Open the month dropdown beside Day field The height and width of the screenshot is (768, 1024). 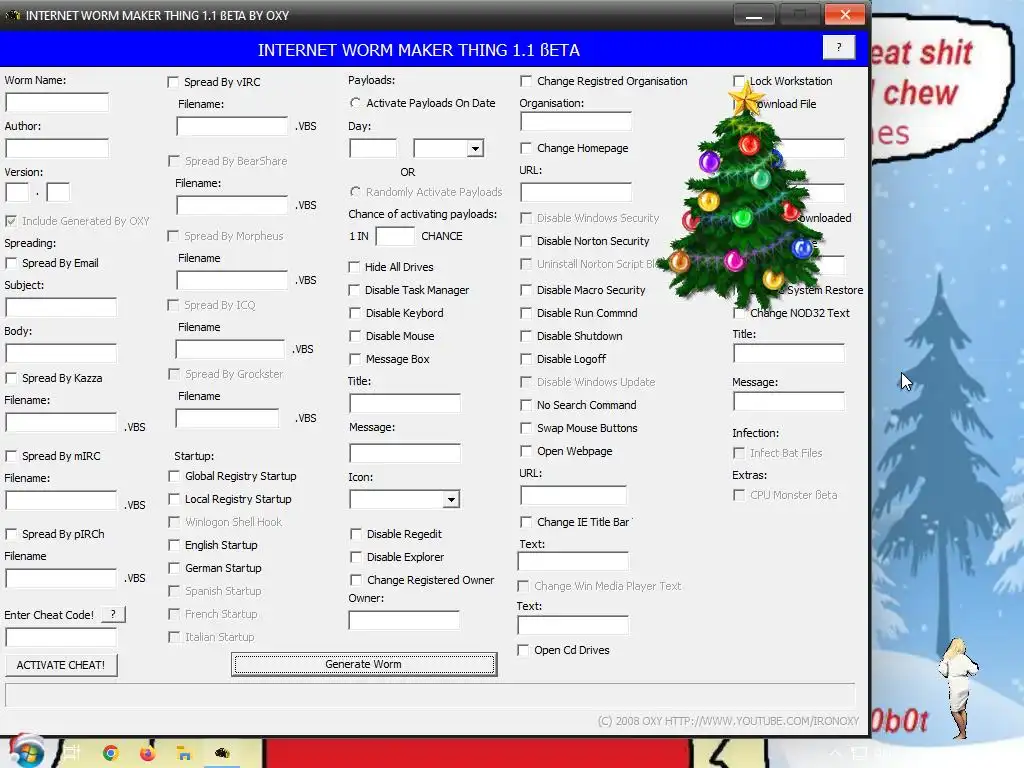coord(475,149)
